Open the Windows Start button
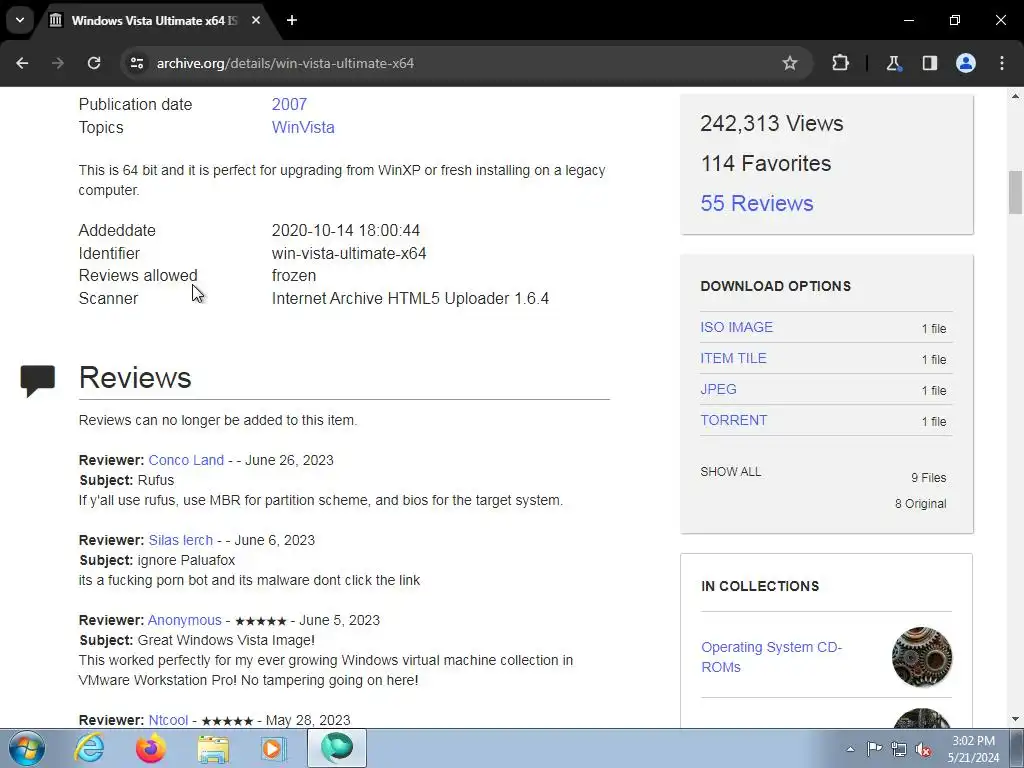This screenshot has width=1024, height=768. pyautogui.click(x=27, y=748)
